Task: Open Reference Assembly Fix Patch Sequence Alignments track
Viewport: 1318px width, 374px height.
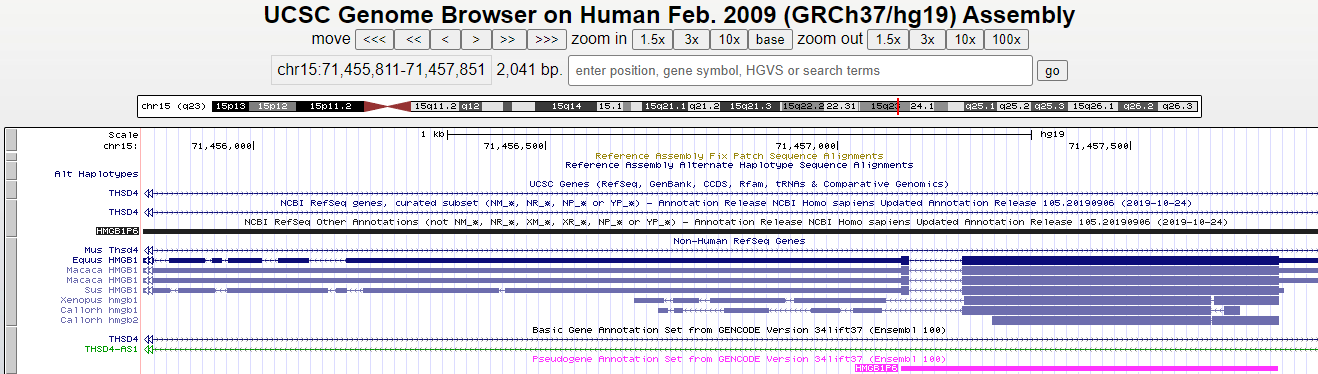Action: tap(739, 156)
